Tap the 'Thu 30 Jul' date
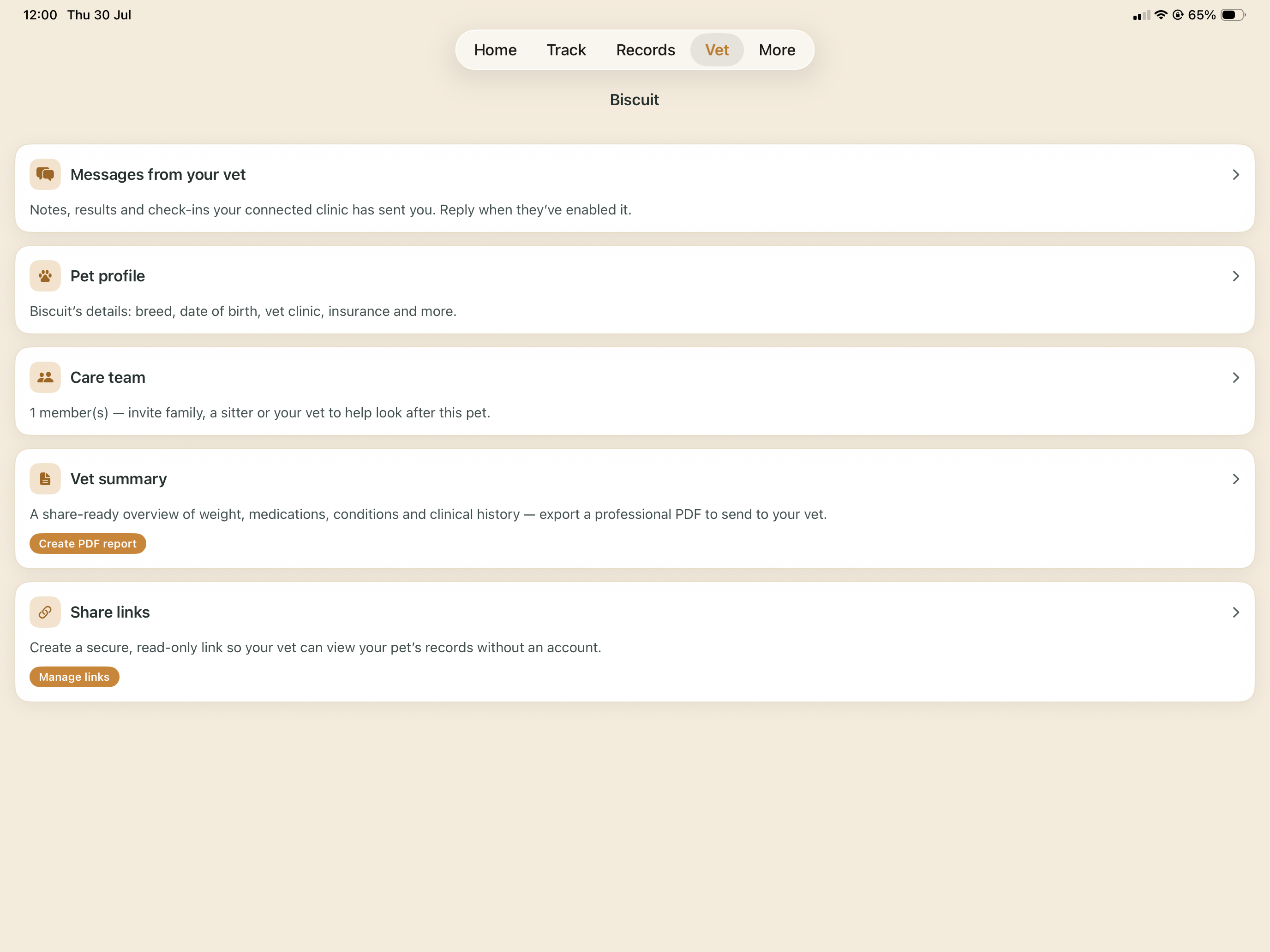Viewport: 1270px width, 952px height. [x=99, y=15]
